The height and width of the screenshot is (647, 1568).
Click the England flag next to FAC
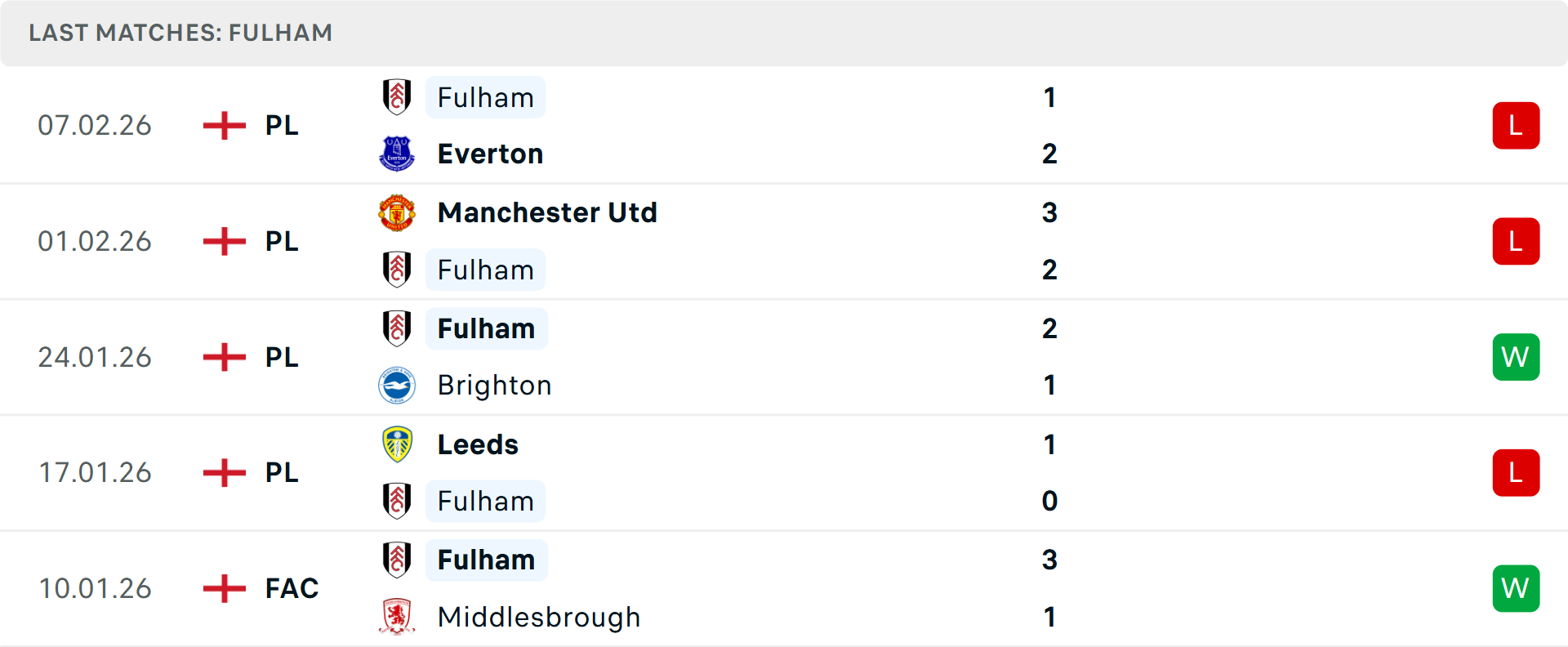pyautogui.click(x=223, y=588)
